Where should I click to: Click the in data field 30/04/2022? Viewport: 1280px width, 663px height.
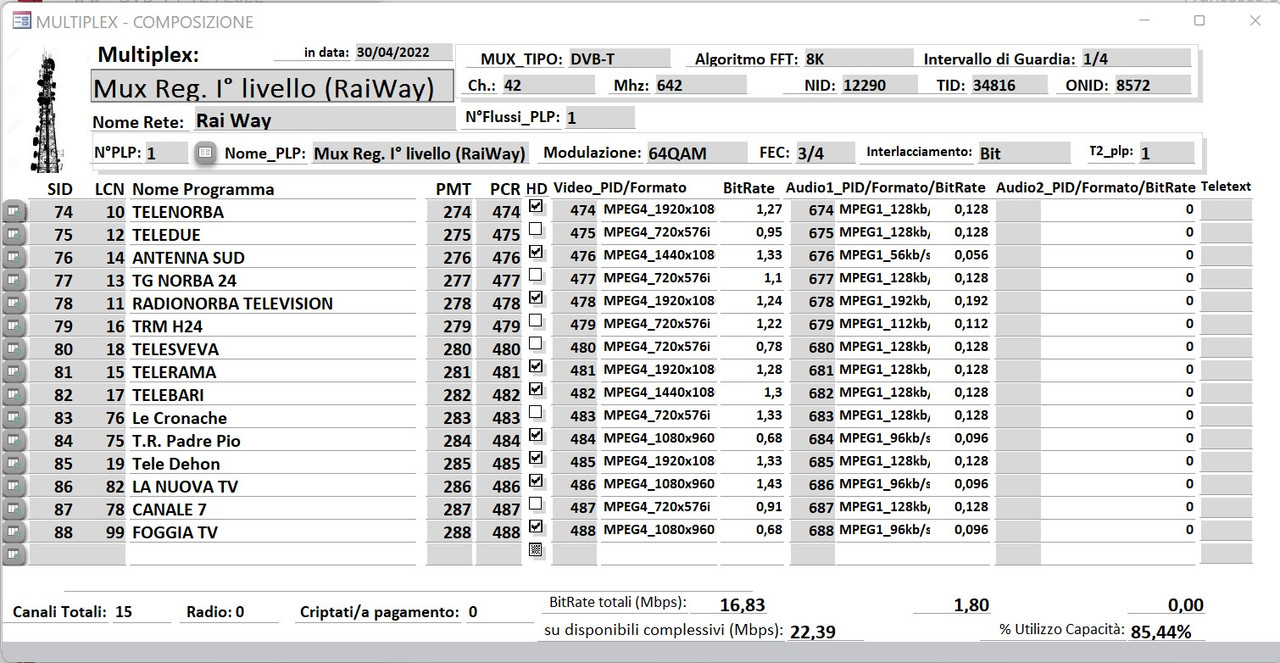pyautogui.click(x=403, y=54)
